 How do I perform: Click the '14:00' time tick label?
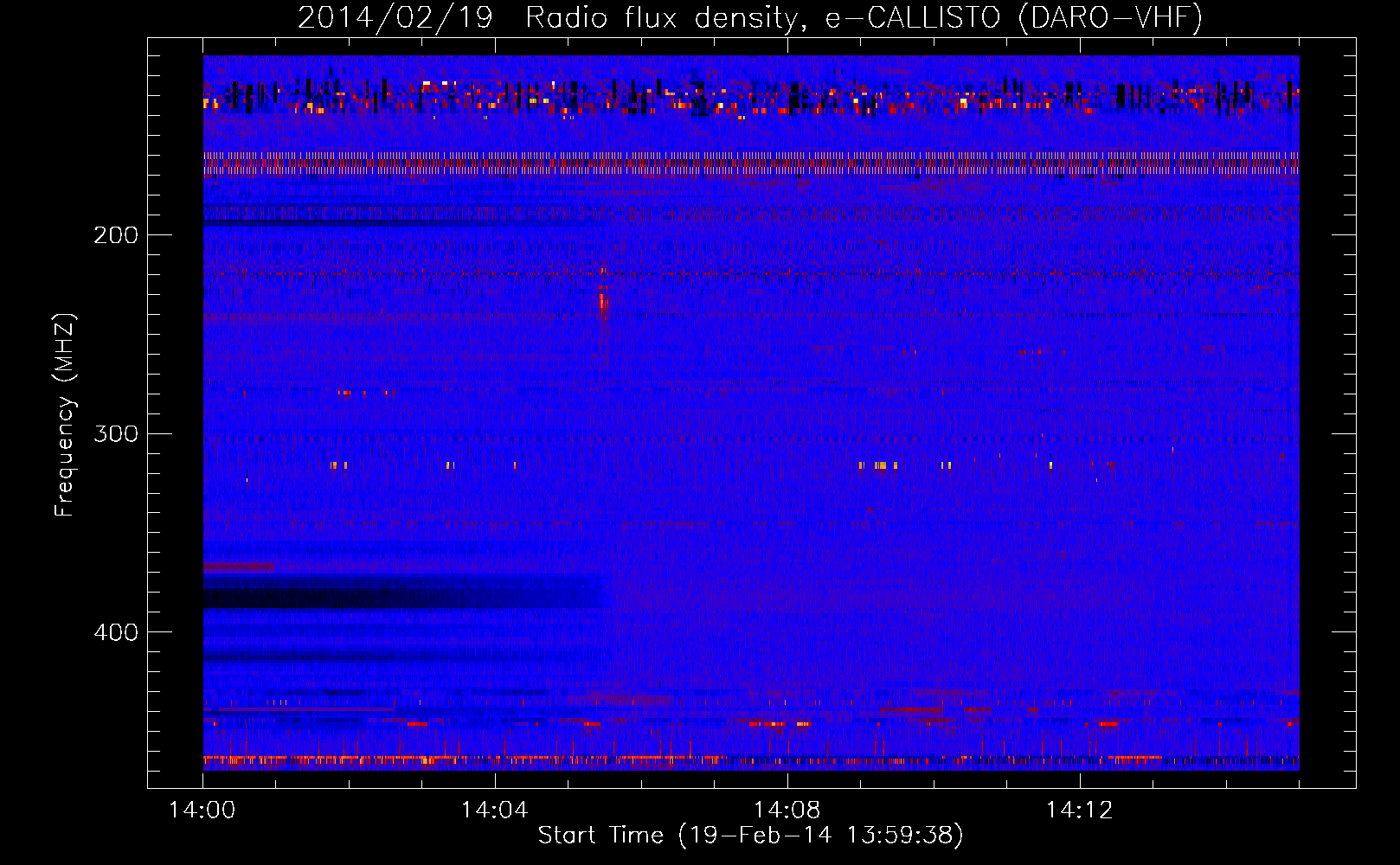point(202,811)
